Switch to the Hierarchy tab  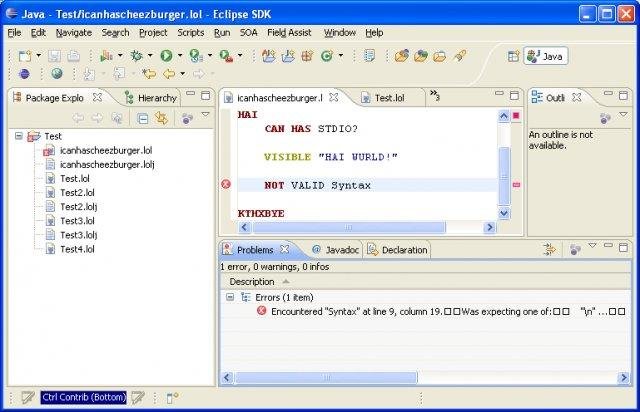click(x=151, y=98)
